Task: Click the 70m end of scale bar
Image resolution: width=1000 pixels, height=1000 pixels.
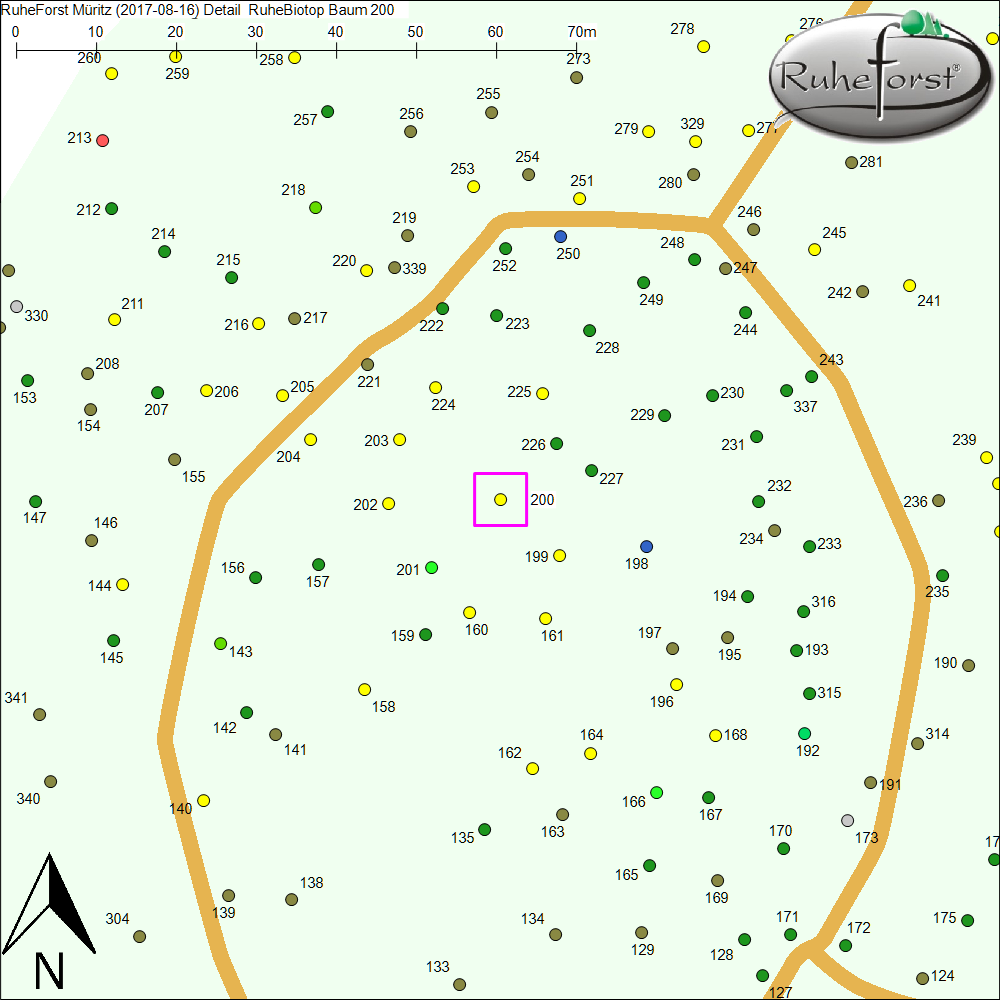Action: point(576,48)
